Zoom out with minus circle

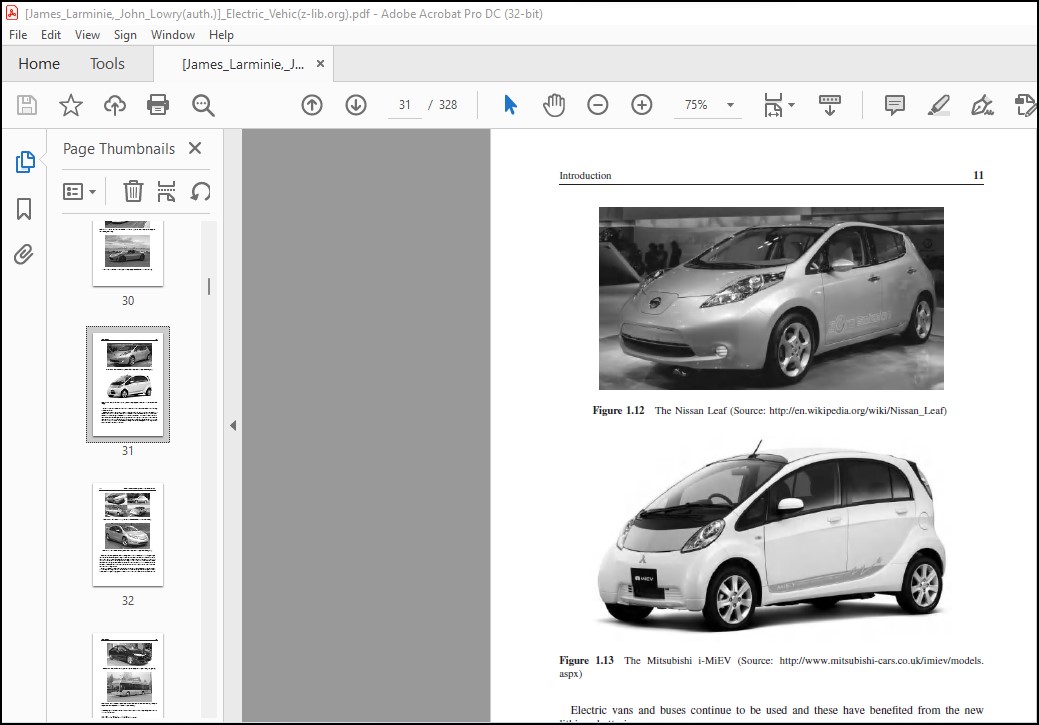coord(597,105)
